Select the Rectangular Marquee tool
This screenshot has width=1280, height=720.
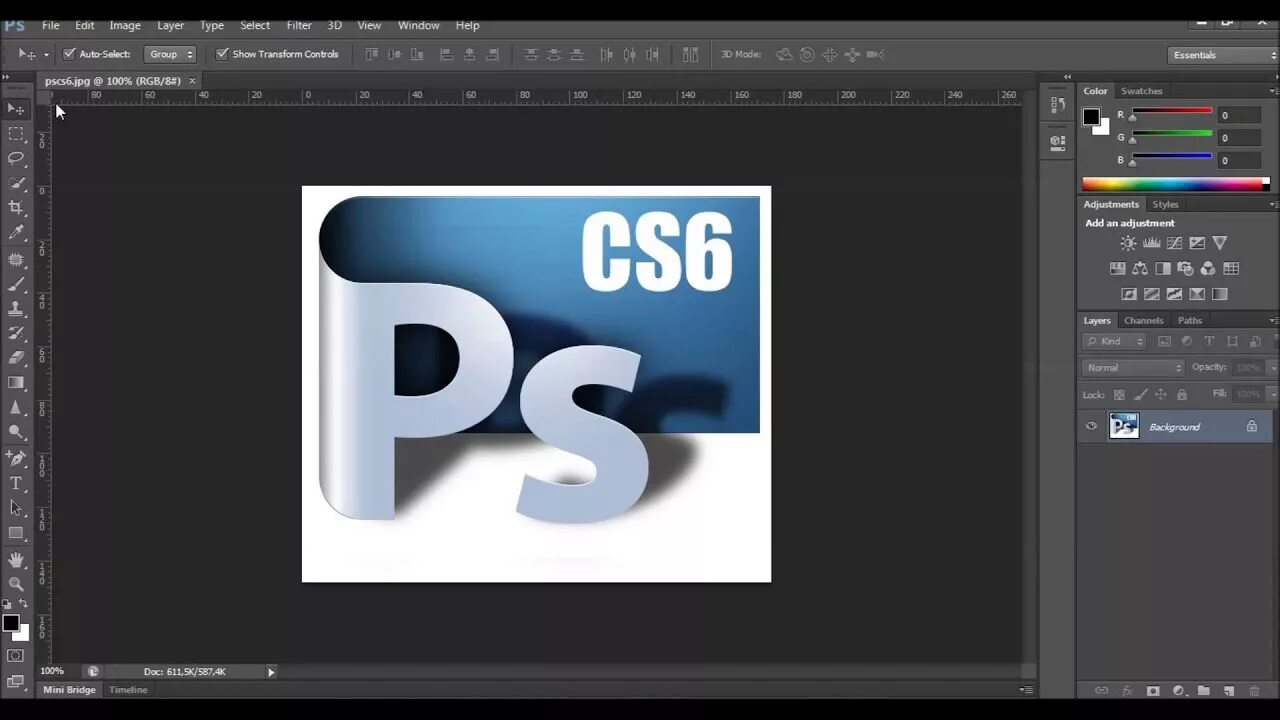pos(16,133)
